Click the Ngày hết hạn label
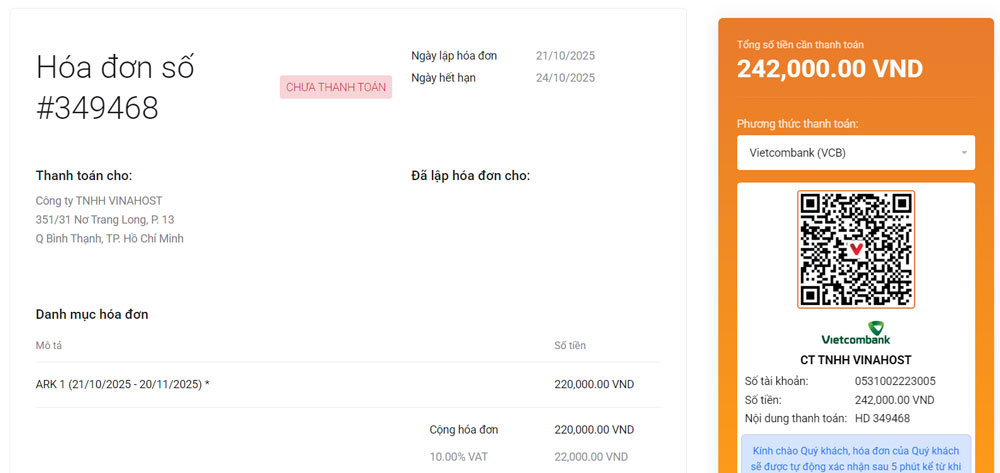 [x=443, y=78]
